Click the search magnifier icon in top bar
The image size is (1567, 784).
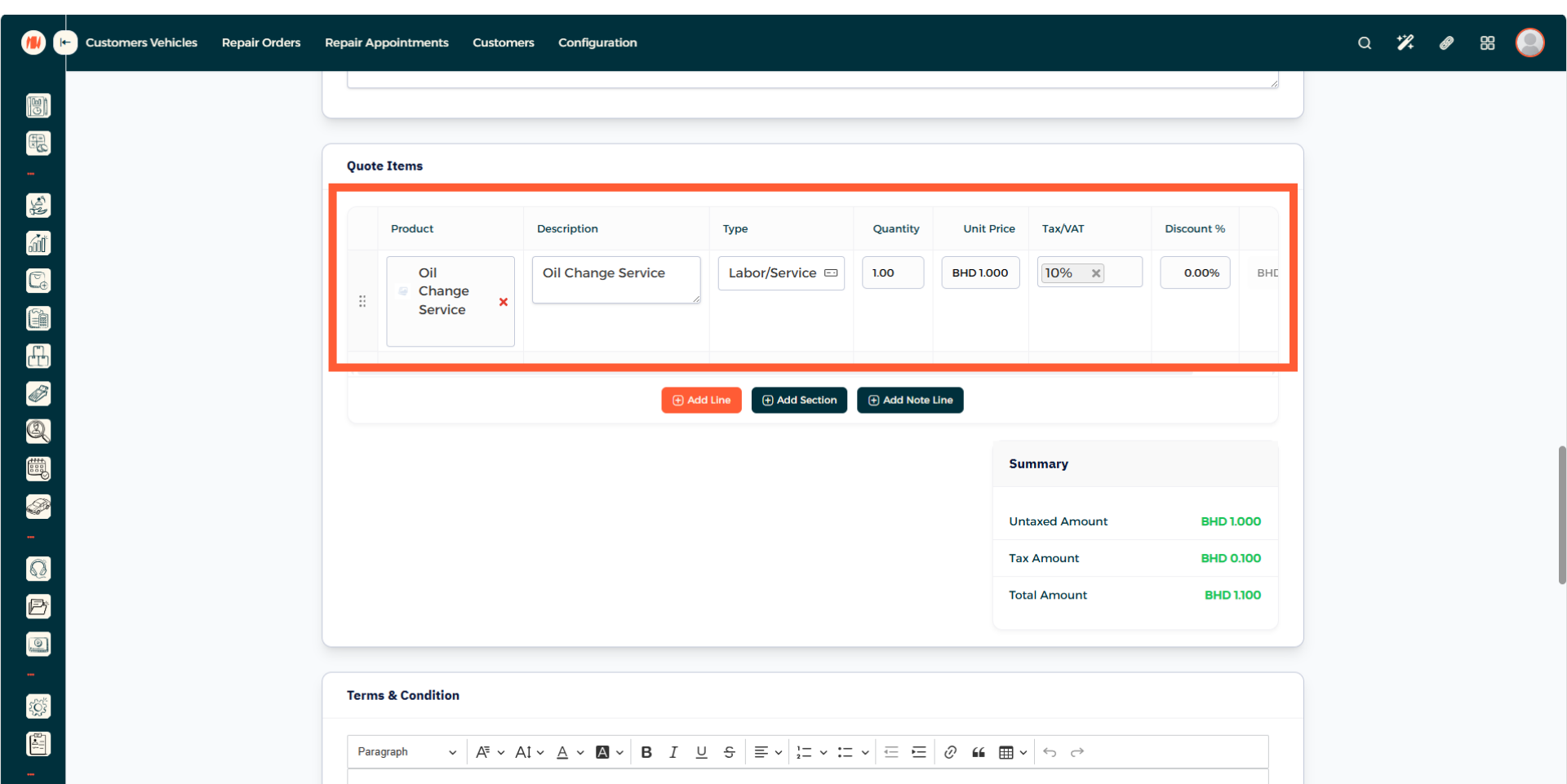(x=1364, y=43)
